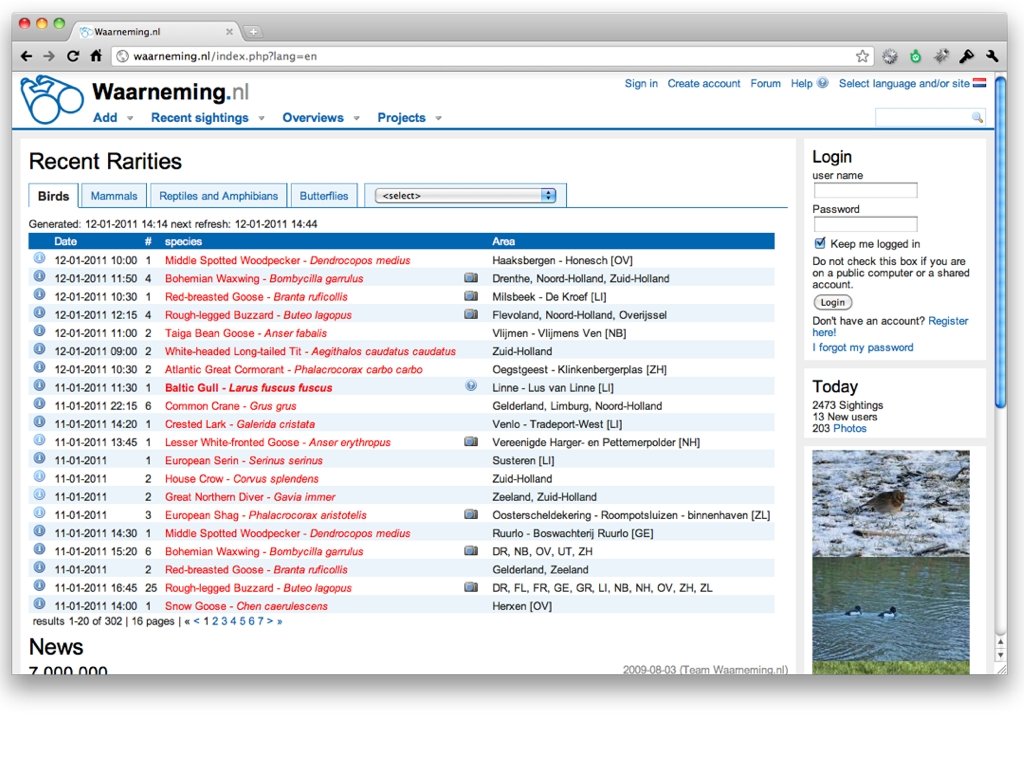This screenshot has height=768, width=1024.
Task: Expand the Projects menu arrow
Action: tap(438, 118)
